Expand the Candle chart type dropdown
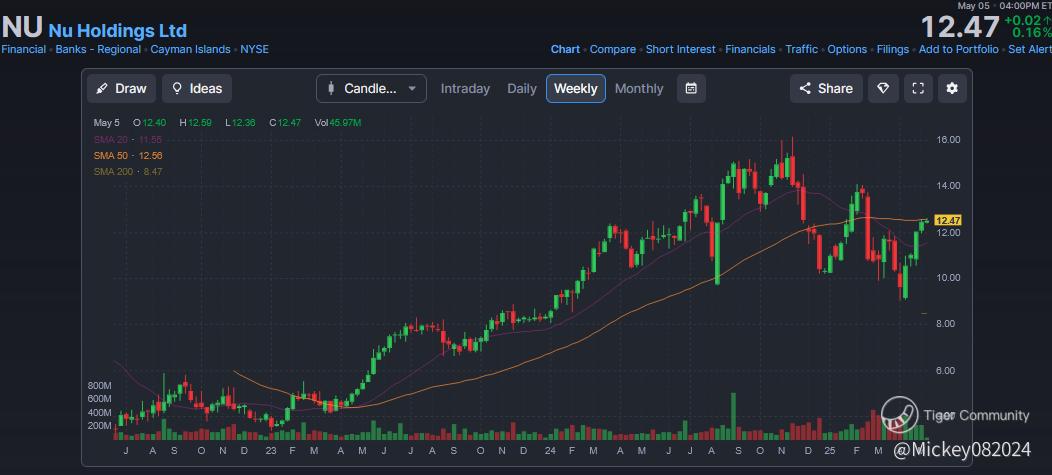 [x=371, y=89]
